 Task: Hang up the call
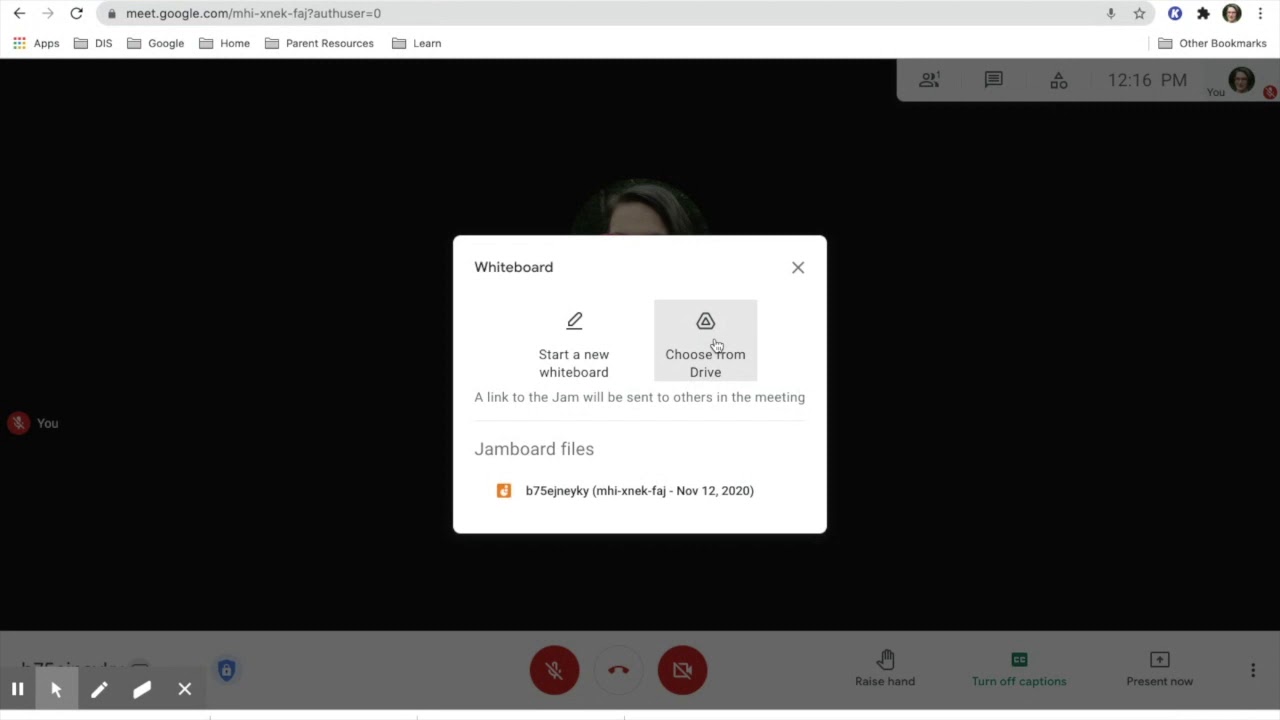(618, 670)
